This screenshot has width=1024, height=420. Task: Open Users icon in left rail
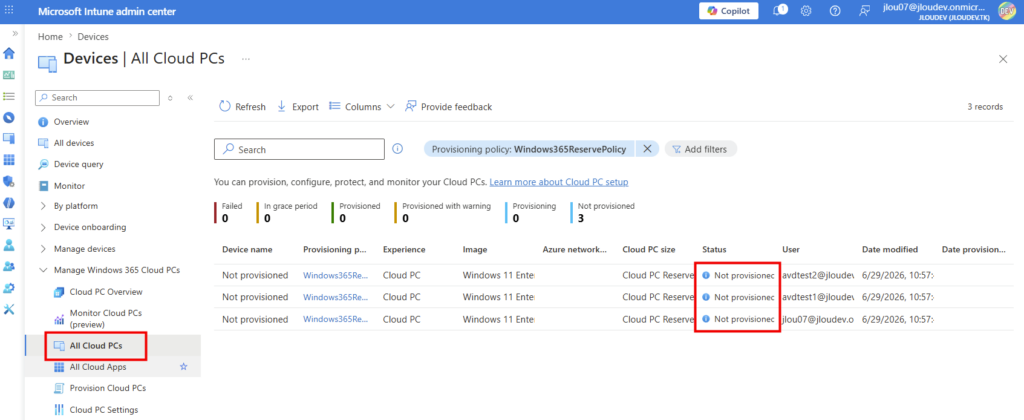pos(9,246)
